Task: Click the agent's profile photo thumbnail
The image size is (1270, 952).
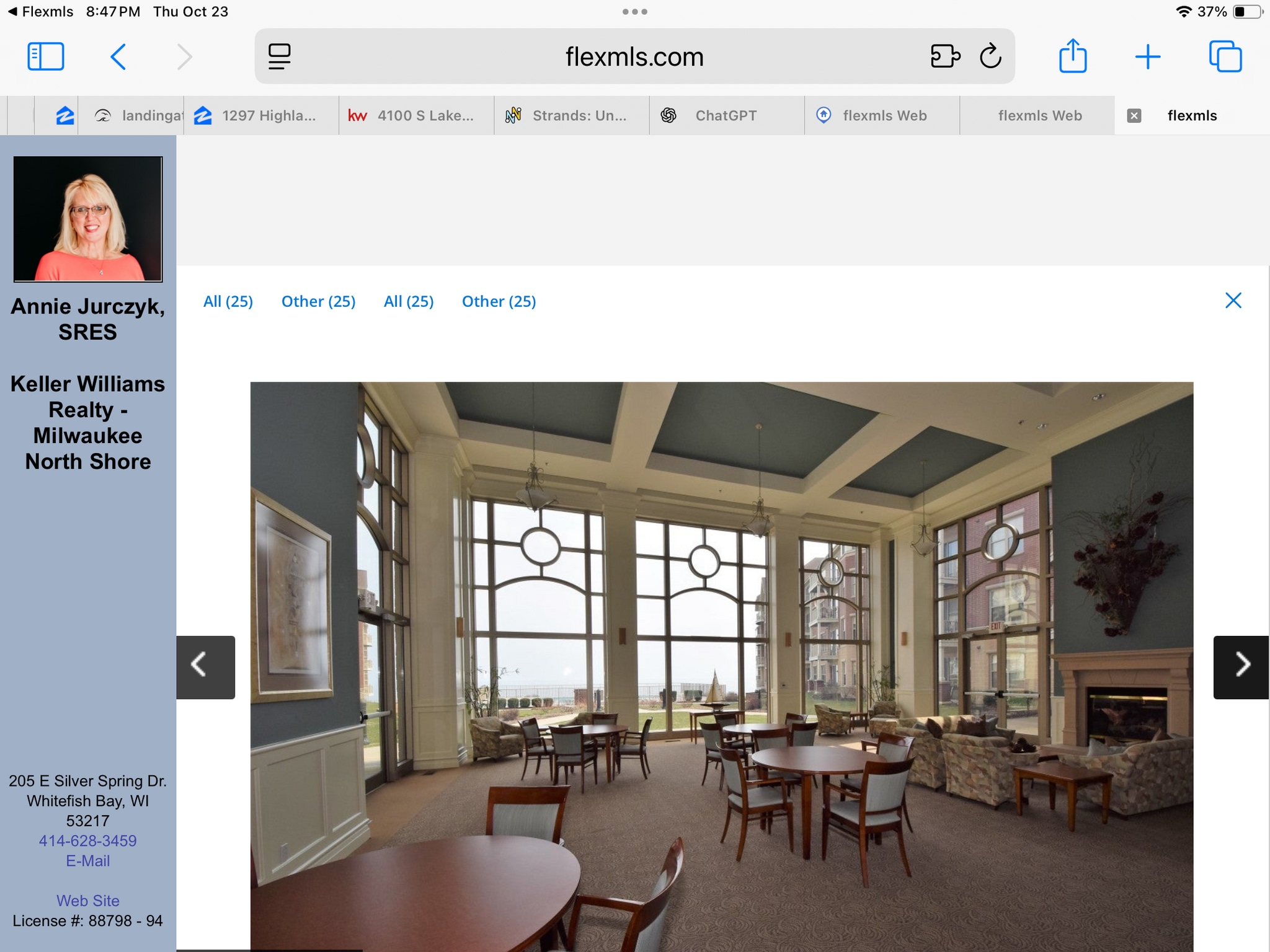Action: (87, 216)
